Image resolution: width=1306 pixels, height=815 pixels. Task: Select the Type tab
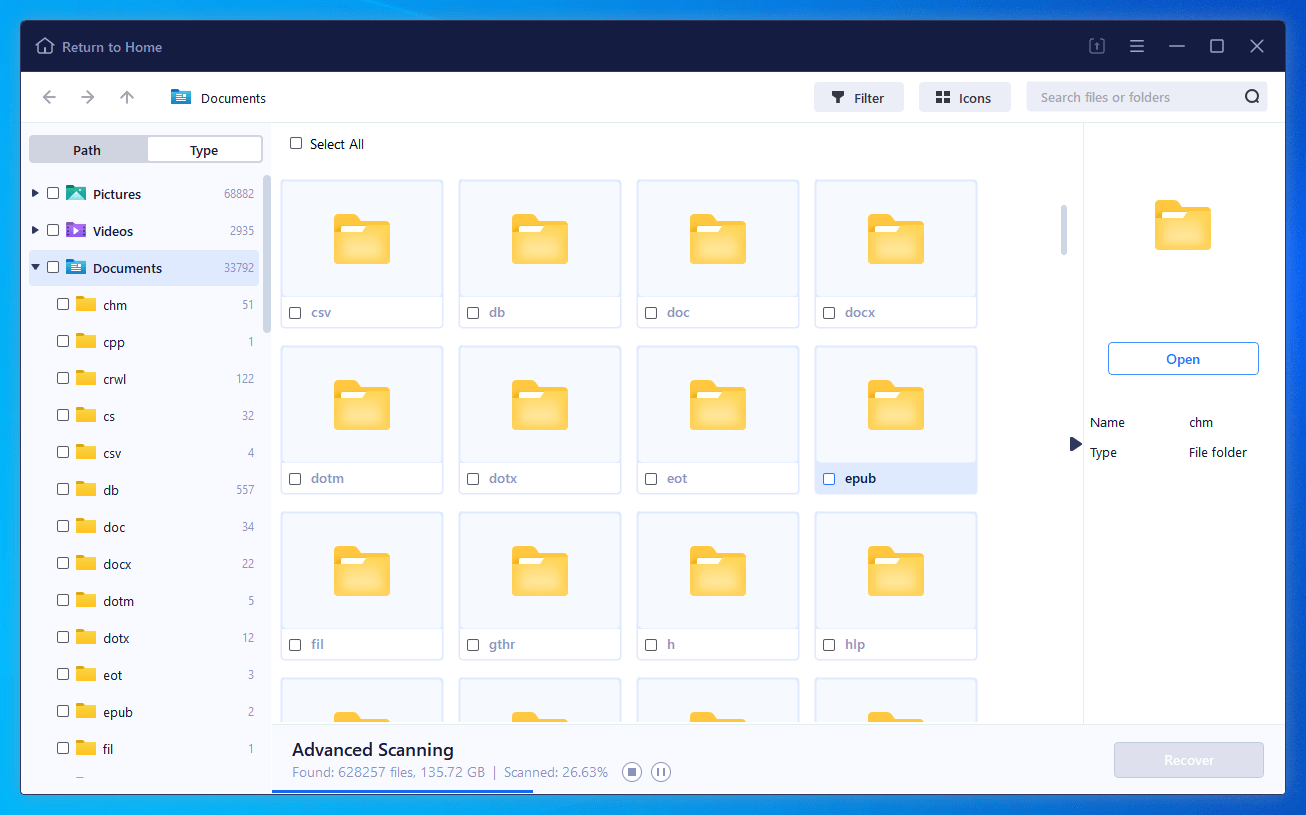tap(204, 150)
